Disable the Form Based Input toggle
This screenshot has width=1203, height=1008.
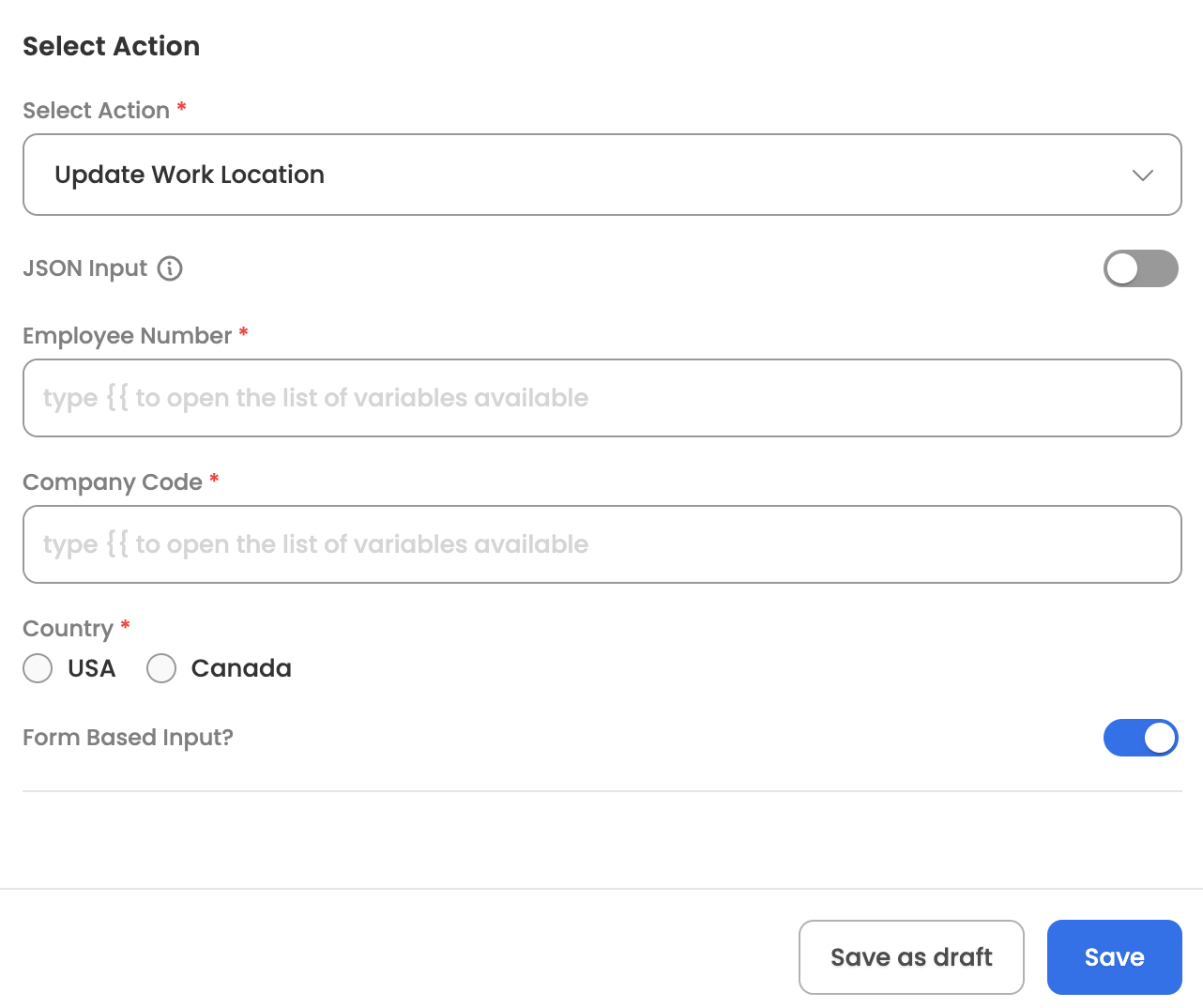(1140, 738)
